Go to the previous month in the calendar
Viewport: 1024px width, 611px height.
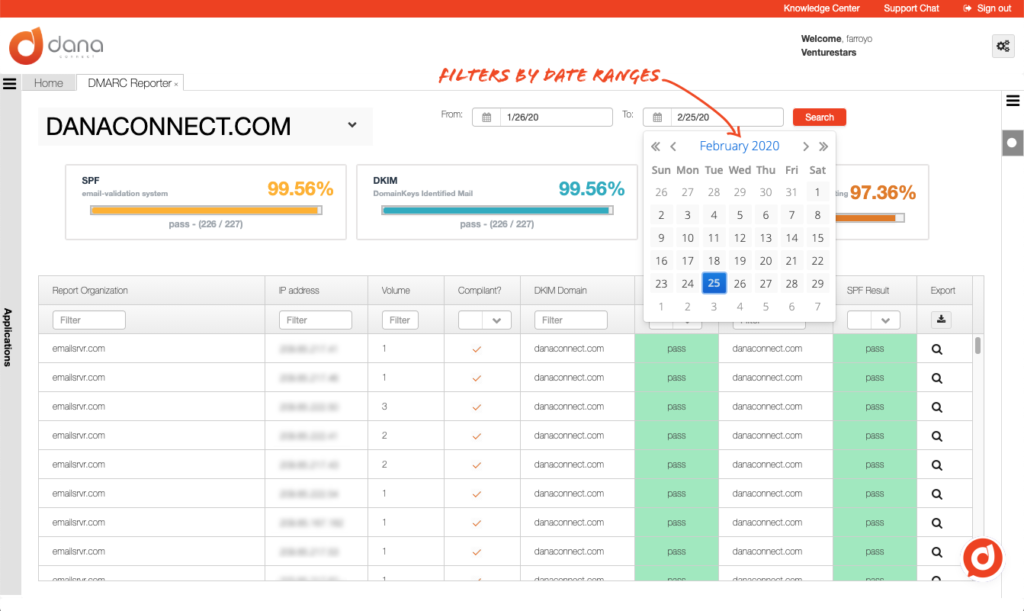click(x=674, y=146)
